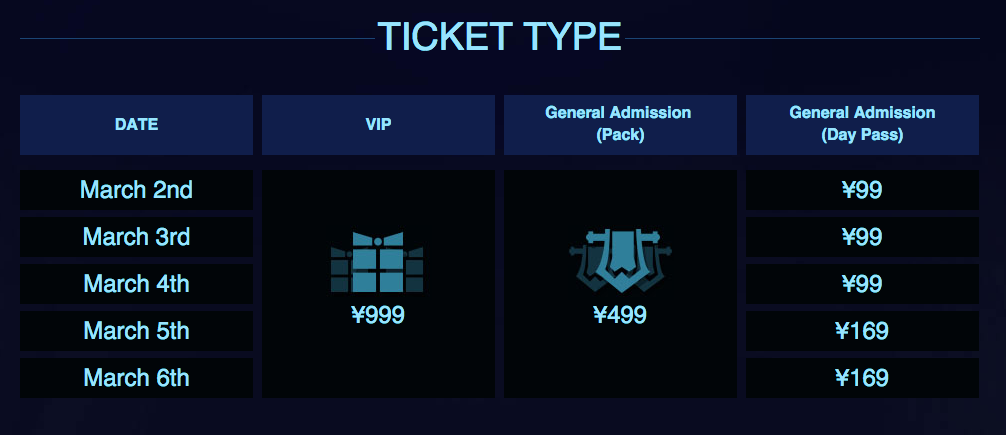Screen dimensions: 1006x435
Task: Select the March 2nd date row
Action: (136, 190)
